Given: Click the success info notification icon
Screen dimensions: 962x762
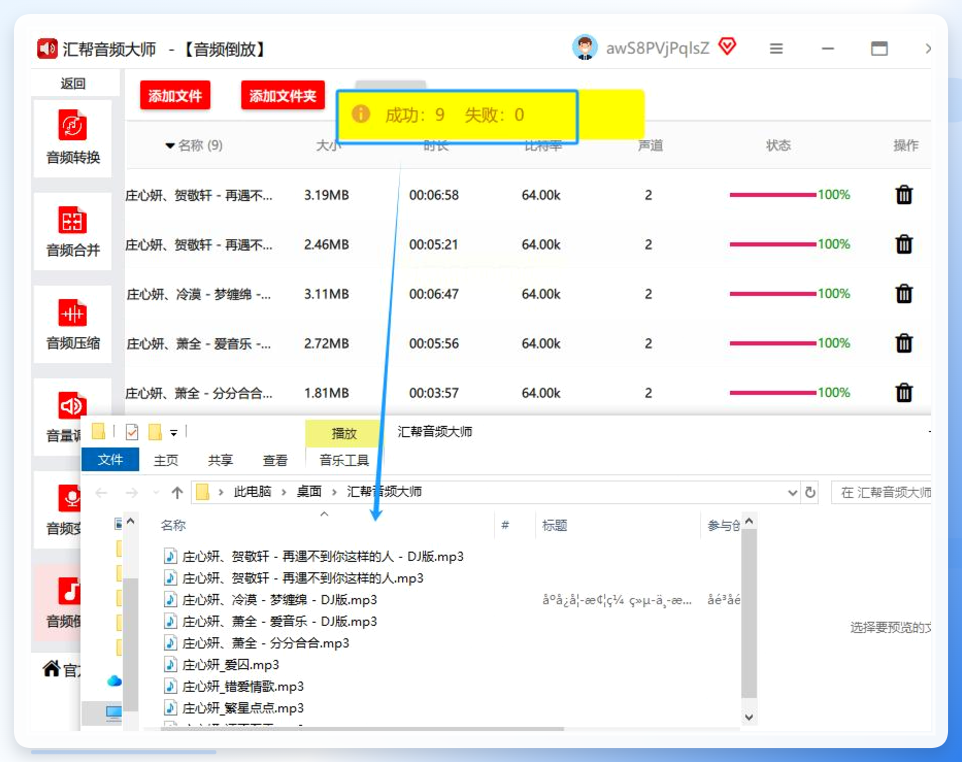Looking at the screenshot, I should point(361,114).
